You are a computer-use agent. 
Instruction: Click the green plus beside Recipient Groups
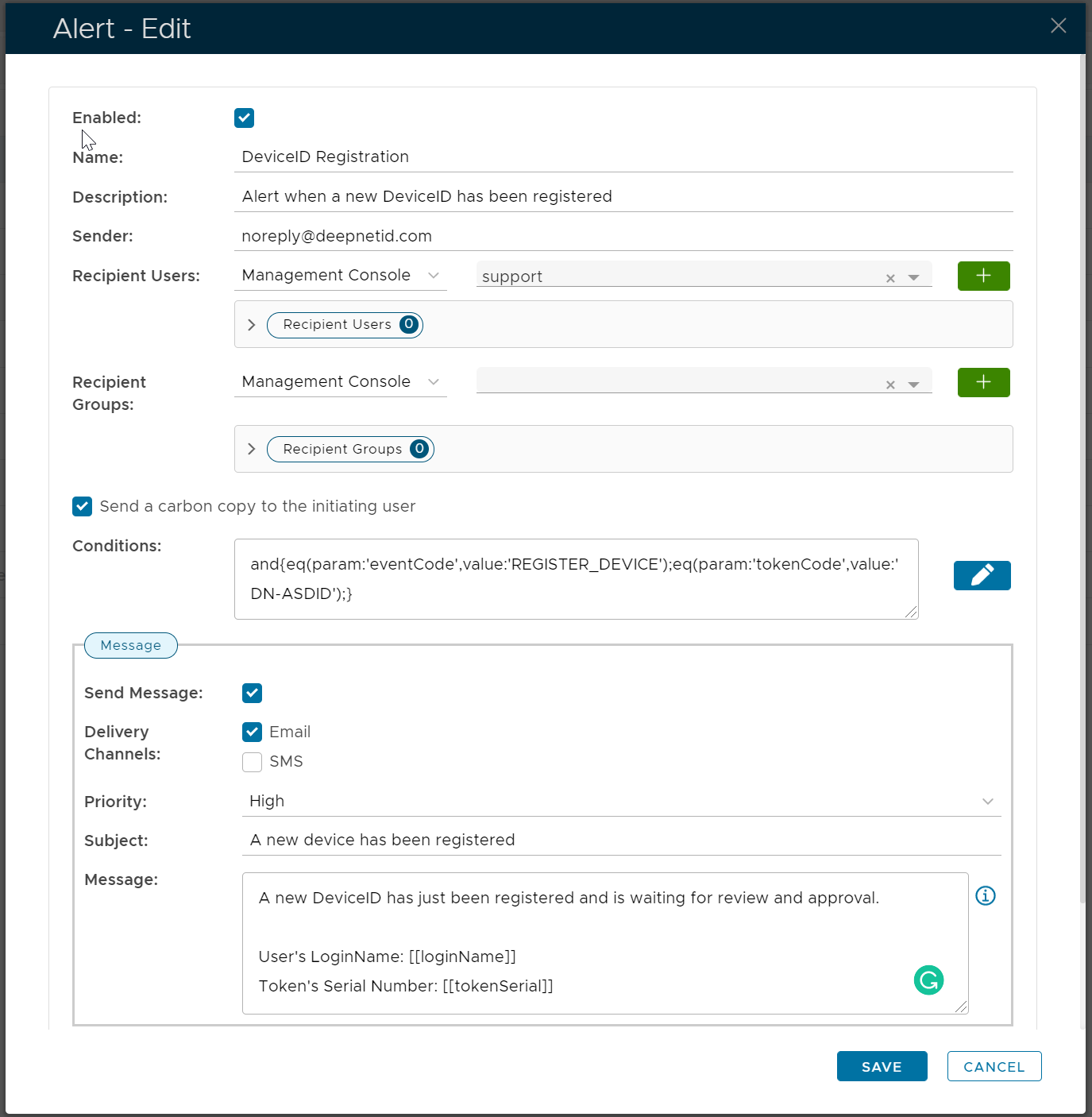point(983,382)
